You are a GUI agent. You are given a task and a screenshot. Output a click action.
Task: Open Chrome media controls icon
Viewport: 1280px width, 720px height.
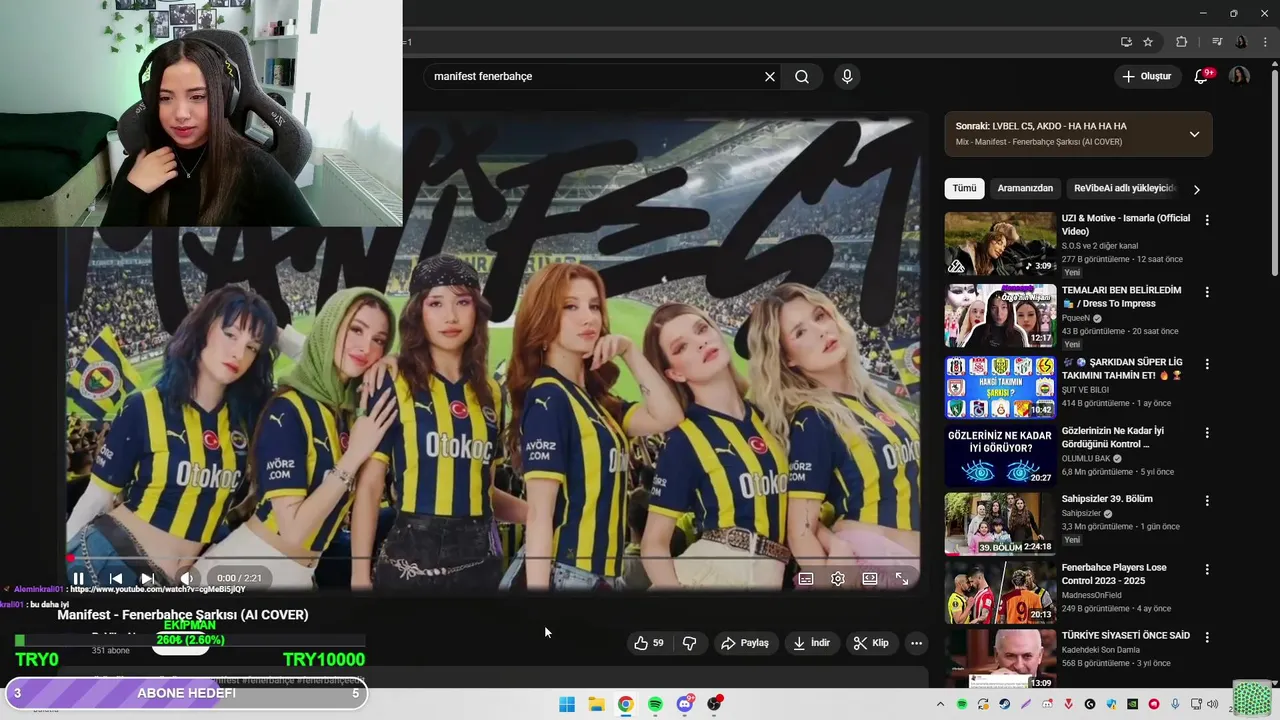point(1217,42)
